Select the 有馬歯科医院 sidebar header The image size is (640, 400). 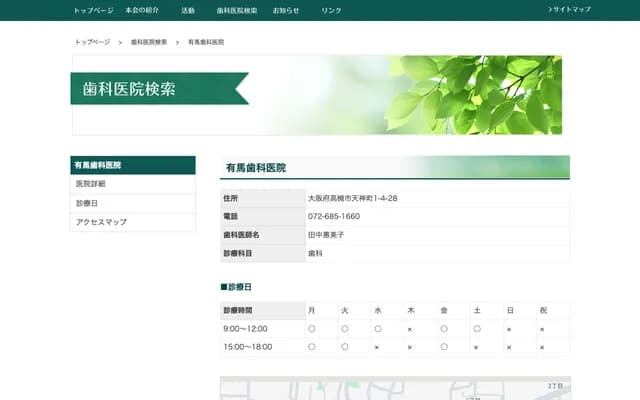click(x=133, y=165)
